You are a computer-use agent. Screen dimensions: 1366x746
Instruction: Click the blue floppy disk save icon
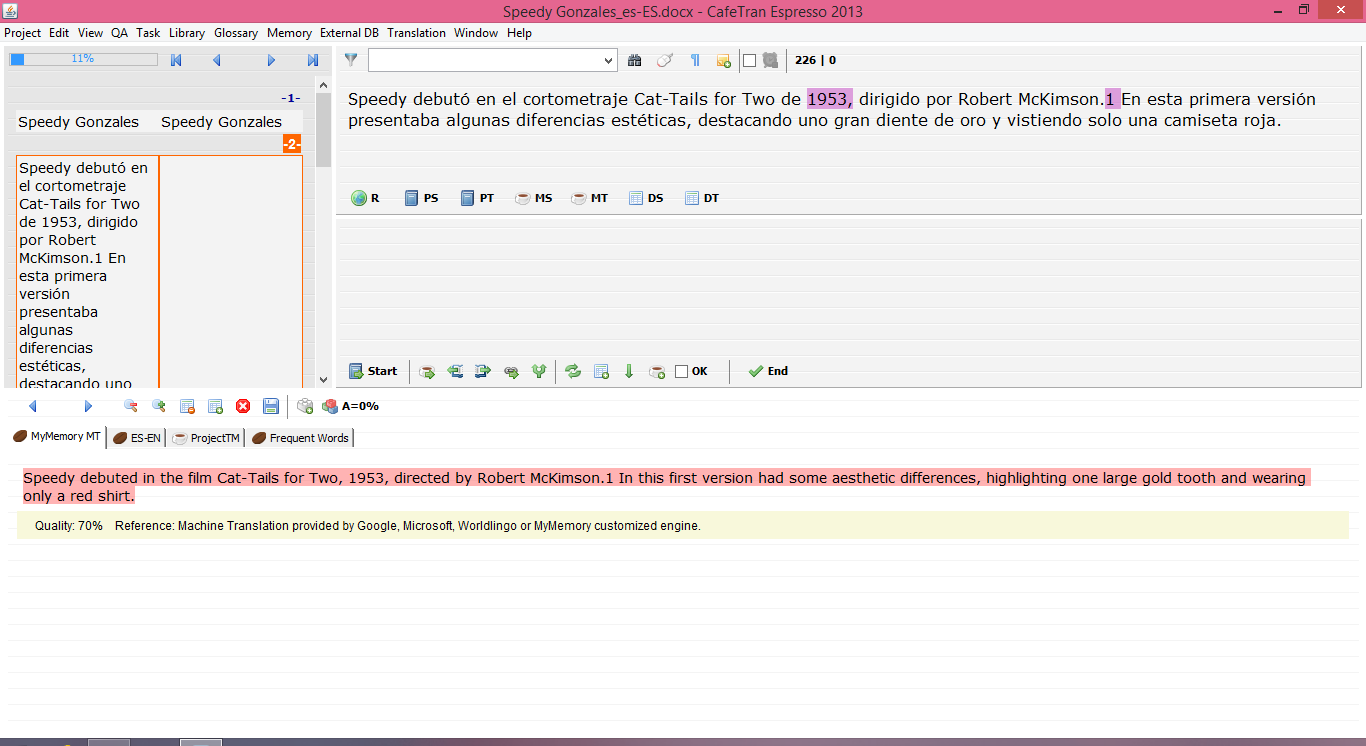[271, 406]
